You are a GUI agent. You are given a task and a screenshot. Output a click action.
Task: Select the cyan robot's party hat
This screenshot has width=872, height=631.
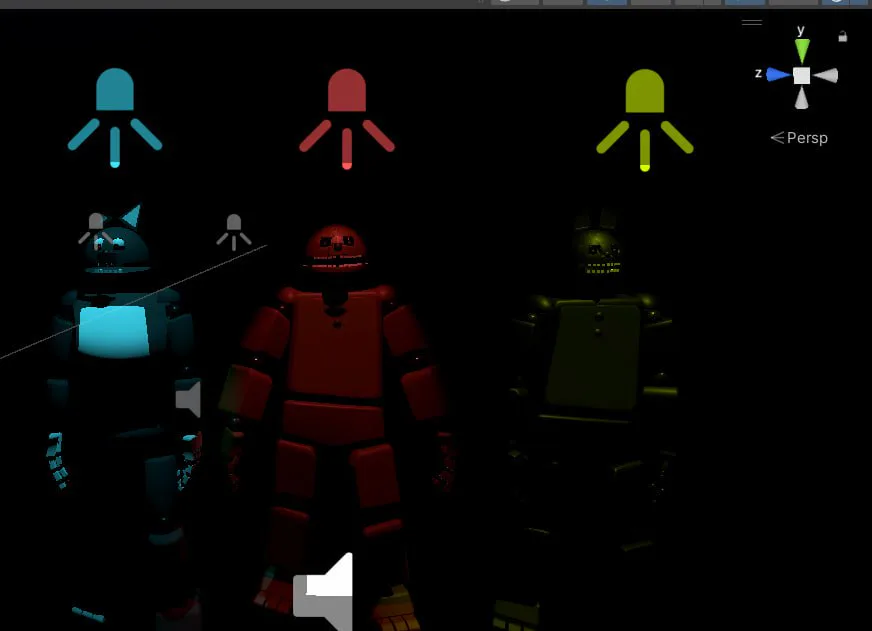pos(132,216)
